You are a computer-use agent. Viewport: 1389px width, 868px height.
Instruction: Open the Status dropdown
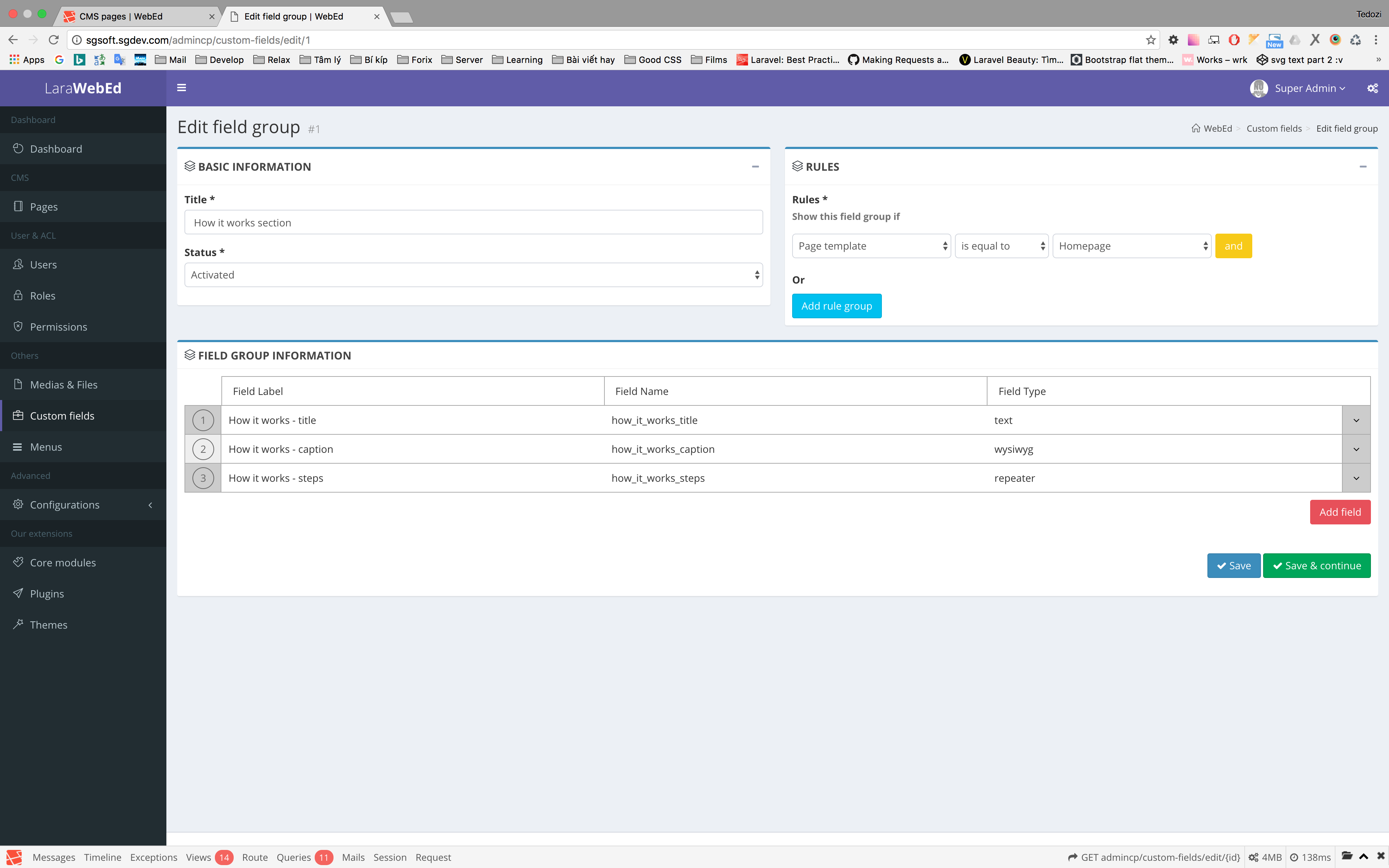coord(473,275)
